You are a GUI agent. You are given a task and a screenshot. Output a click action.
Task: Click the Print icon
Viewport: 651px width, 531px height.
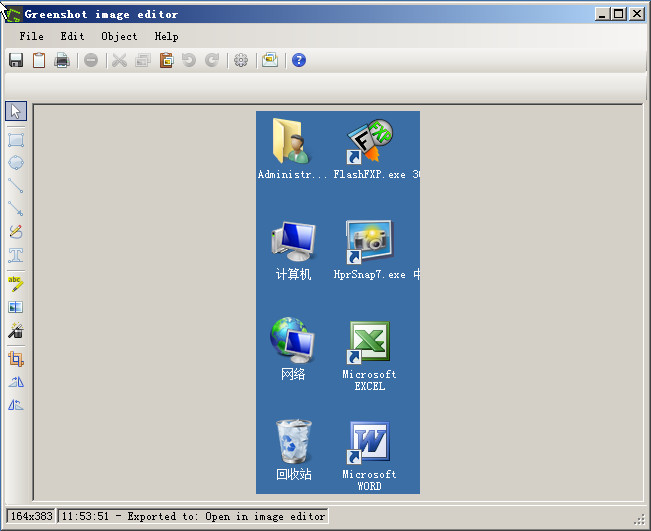coord(62,60)
